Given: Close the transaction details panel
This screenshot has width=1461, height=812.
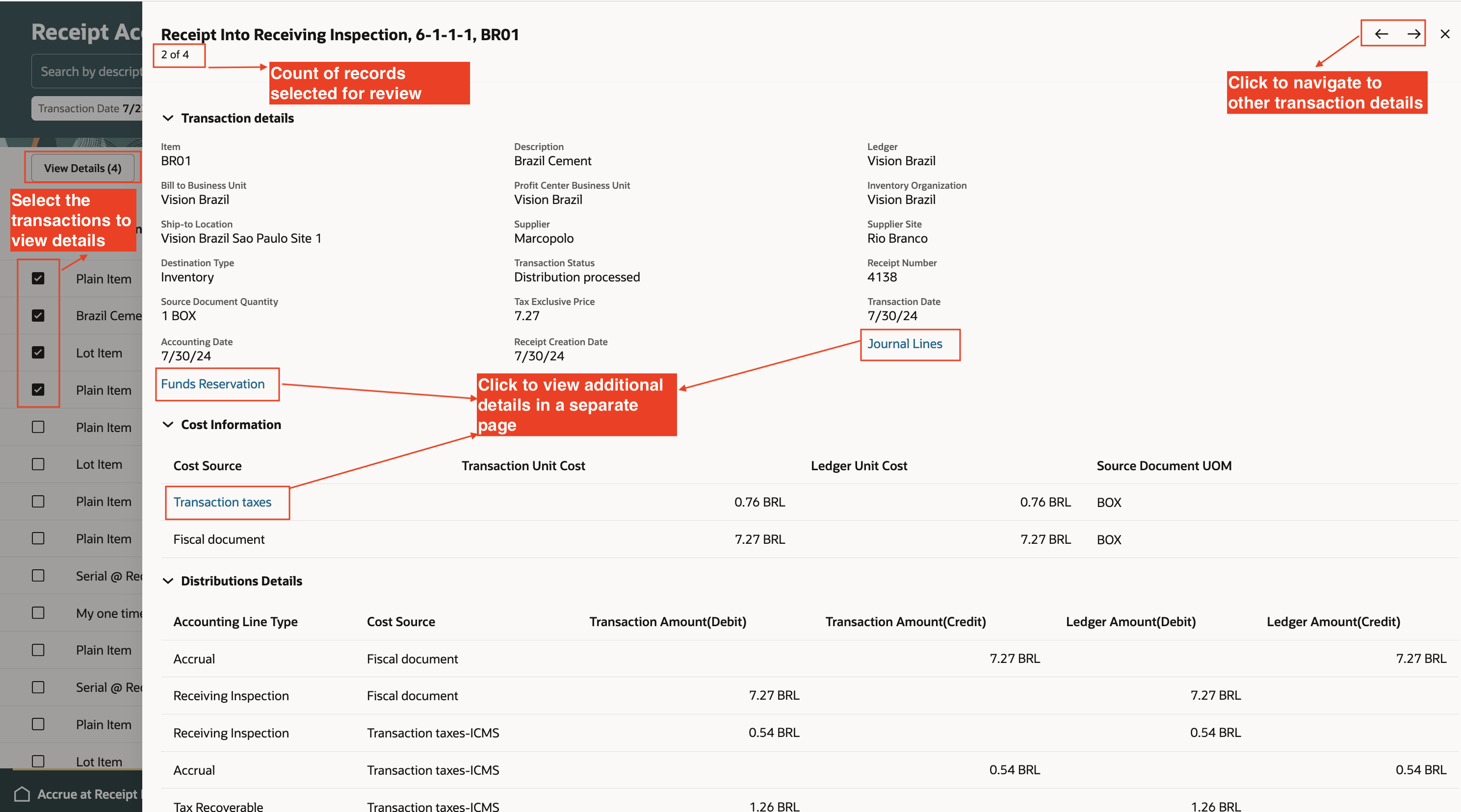Looking at the screenshot, I should pyautogui.click(x=1444, y=34).
